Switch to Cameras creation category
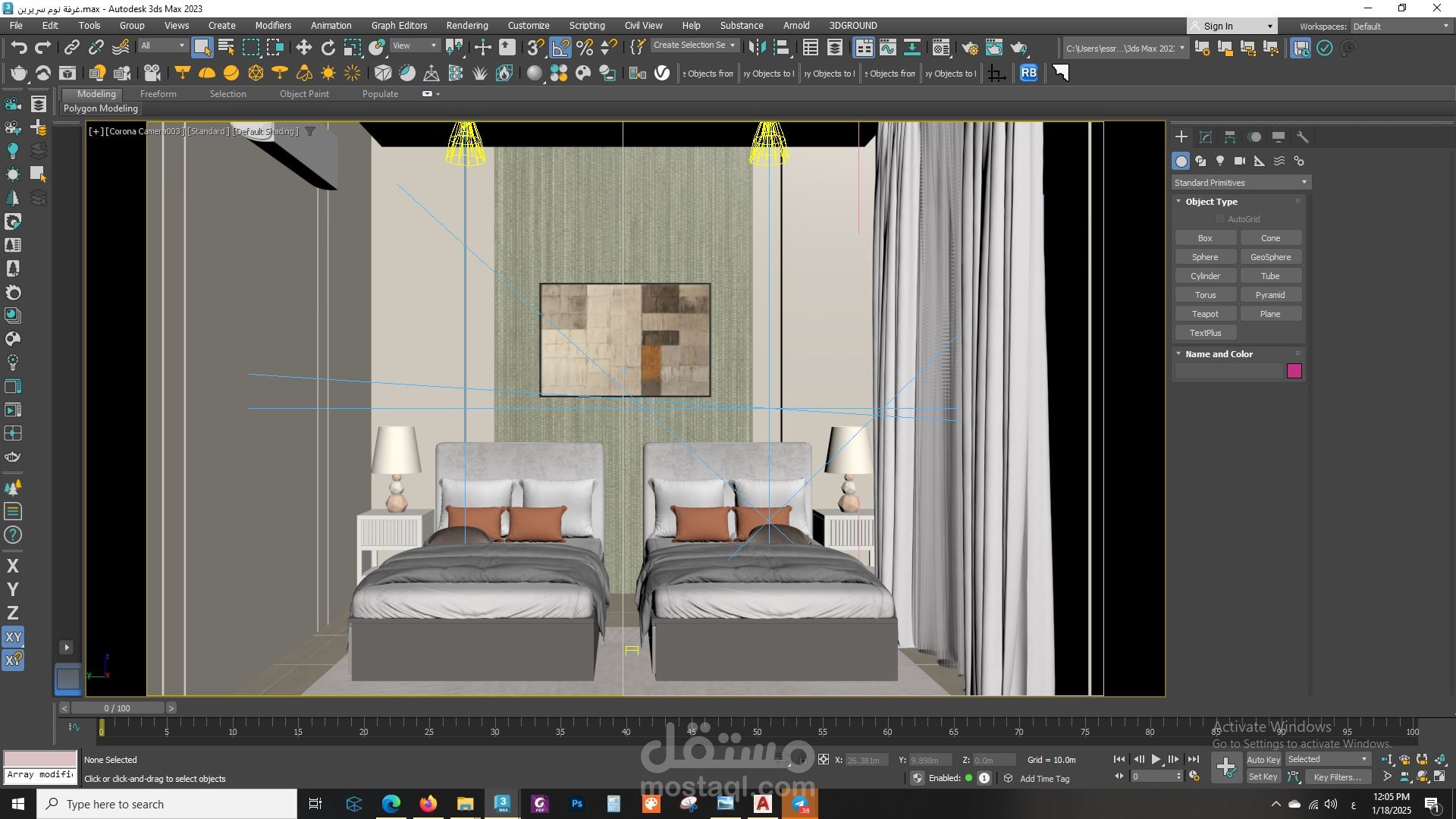 click(1240, 161)
